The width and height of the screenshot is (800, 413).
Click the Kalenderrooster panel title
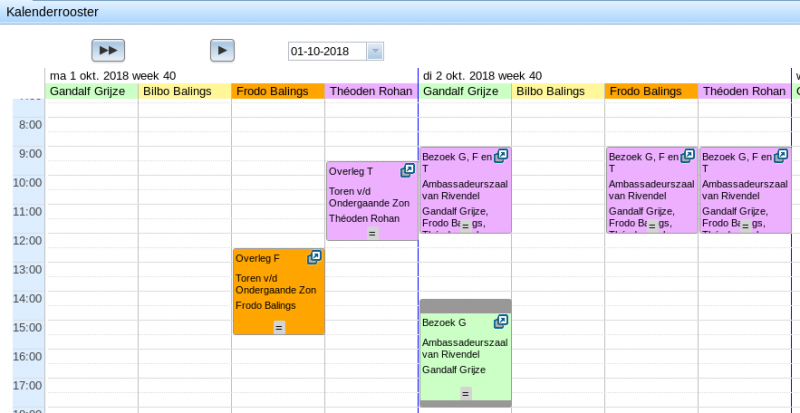[x=53, y=11]
